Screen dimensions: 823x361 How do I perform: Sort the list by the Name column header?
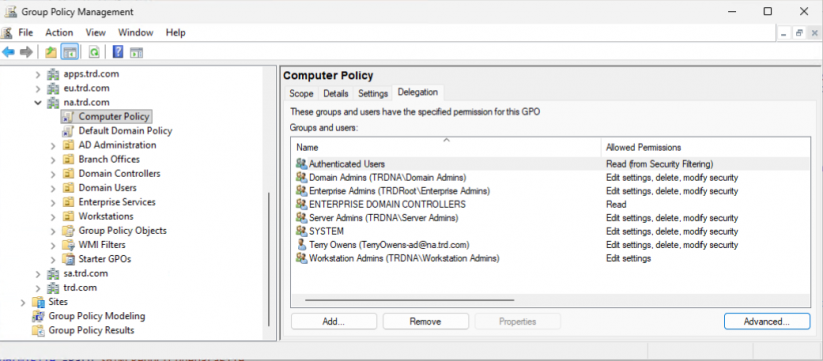click(446, 147)
